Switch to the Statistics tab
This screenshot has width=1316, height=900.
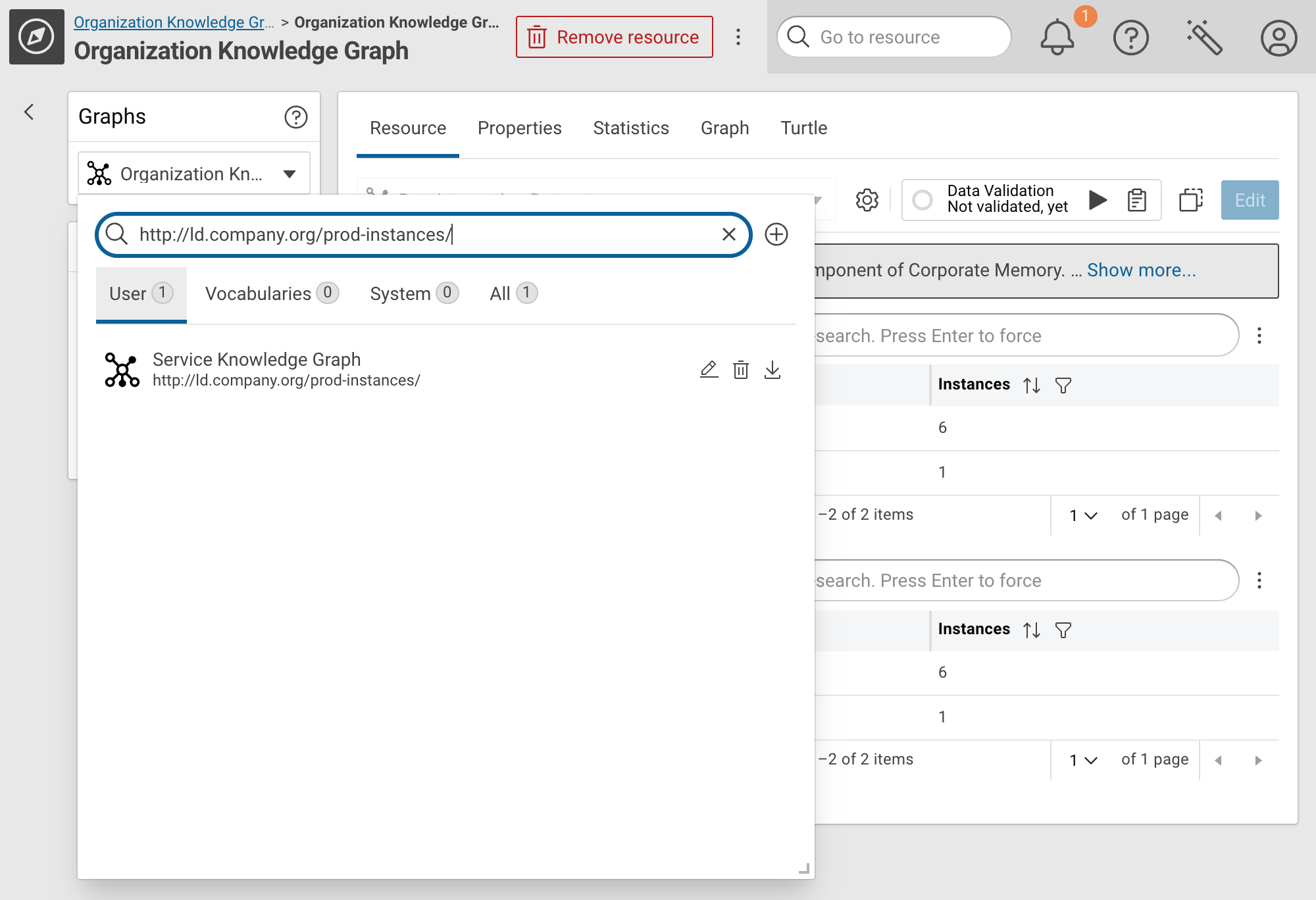tap(631, 128)
